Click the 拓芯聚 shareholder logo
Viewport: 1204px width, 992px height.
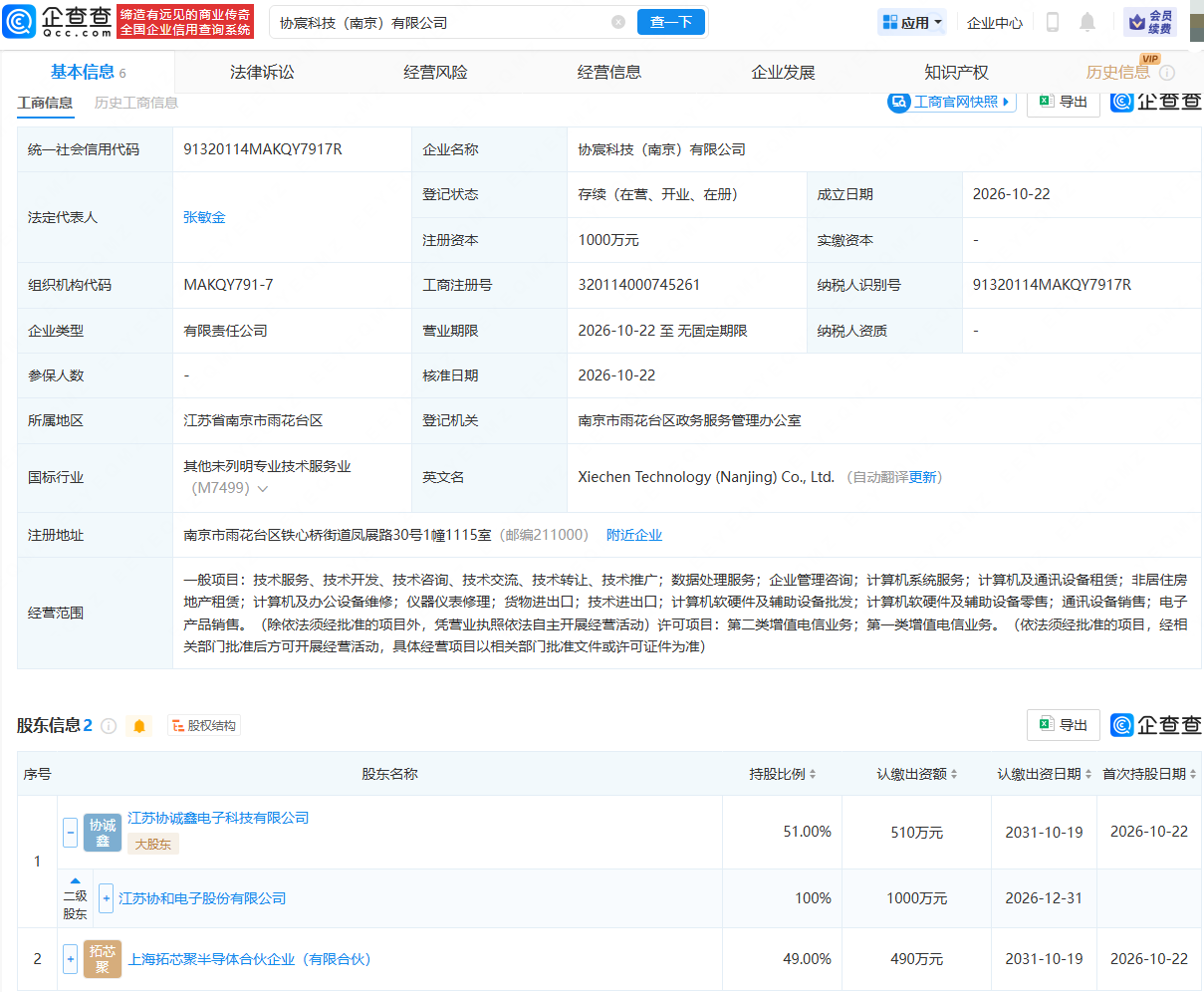(x=103, y=959)
